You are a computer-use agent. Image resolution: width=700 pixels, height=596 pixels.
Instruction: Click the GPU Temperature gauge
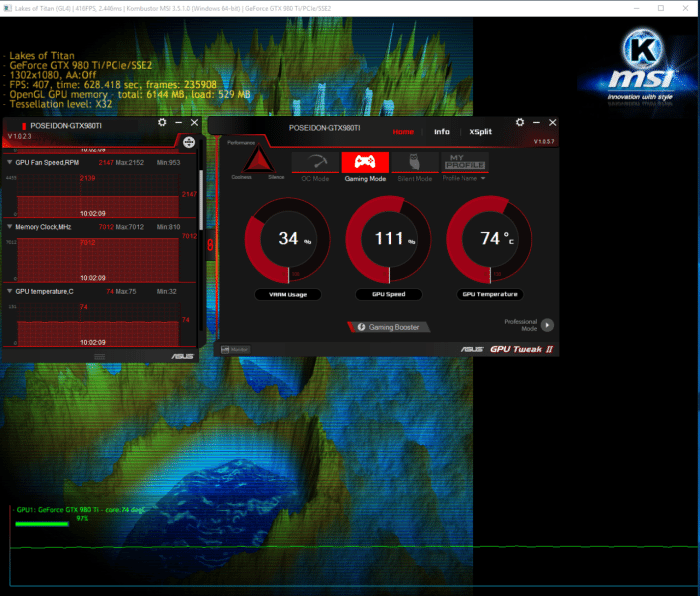point(490,240)
